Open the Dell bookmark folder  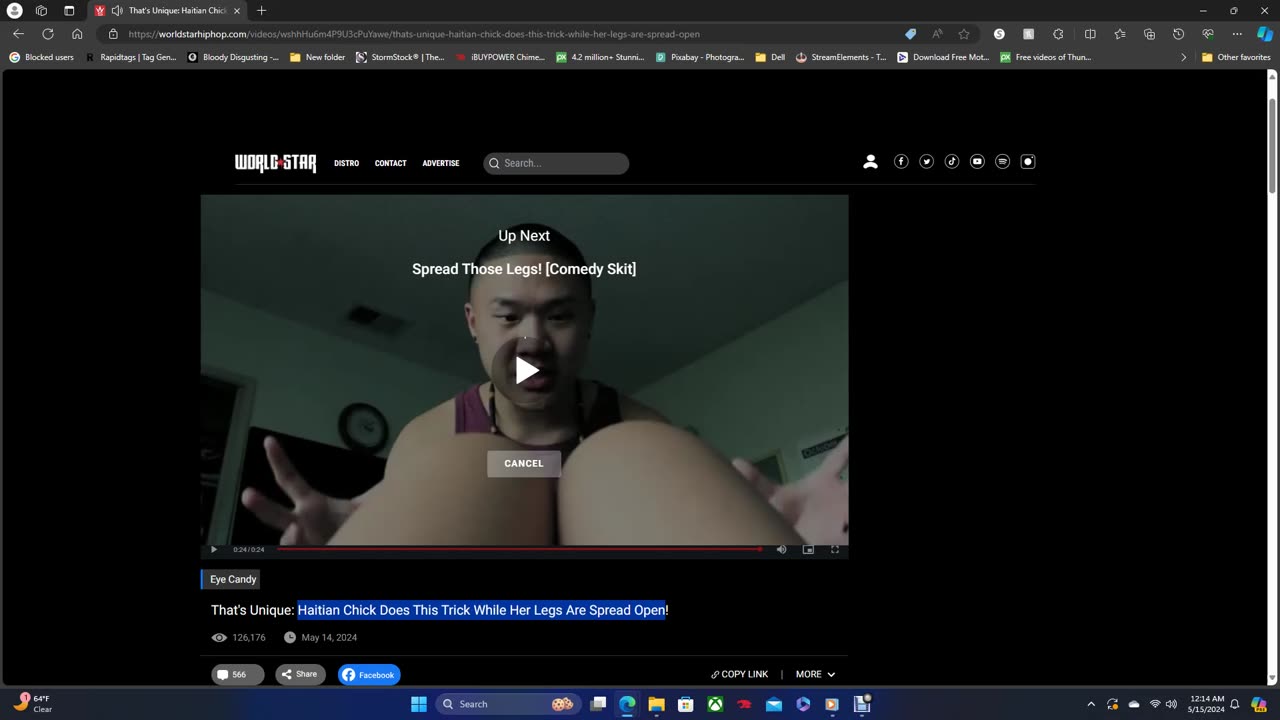click(770, 57)
